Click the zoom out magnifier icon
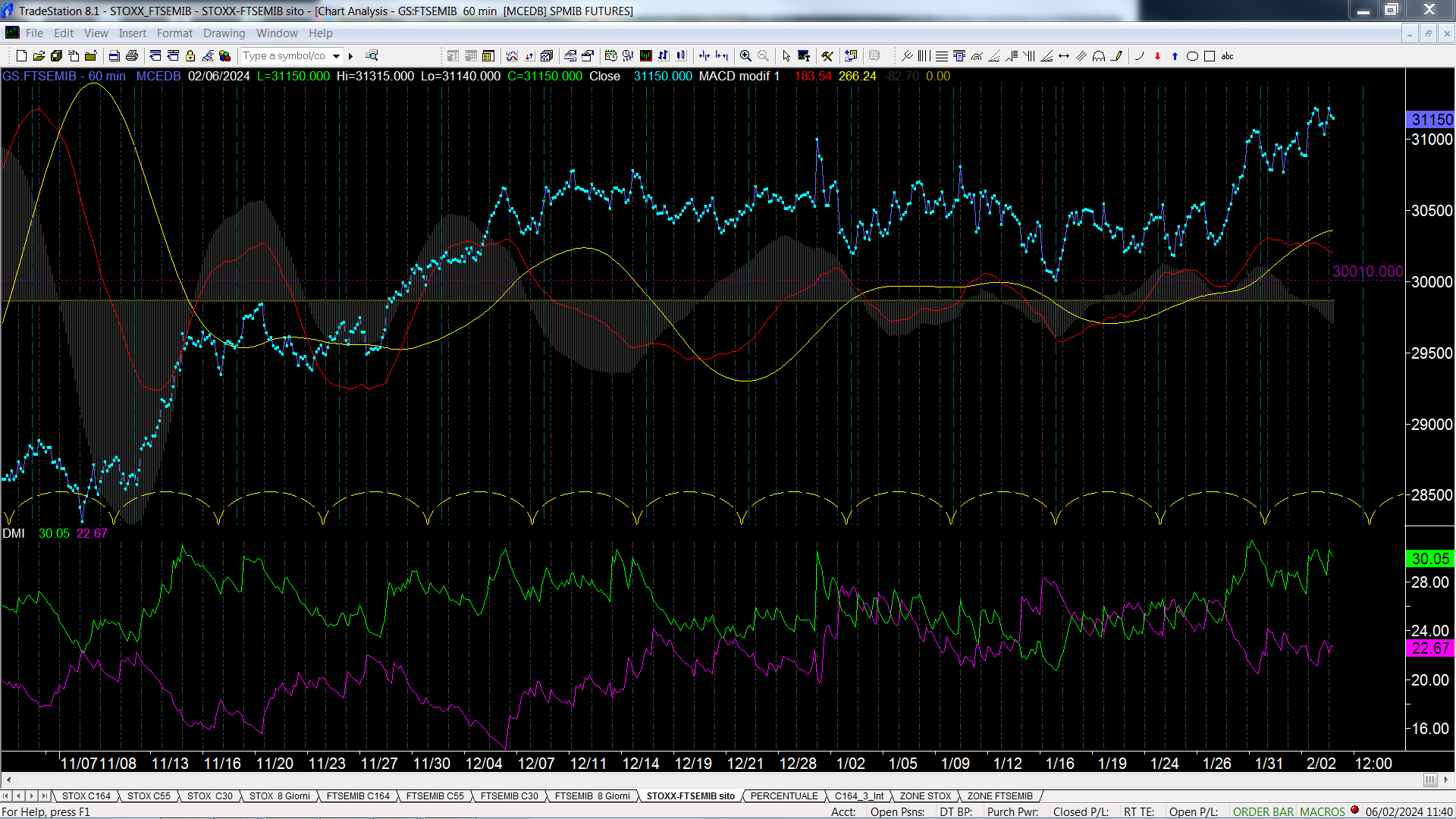 763,56
